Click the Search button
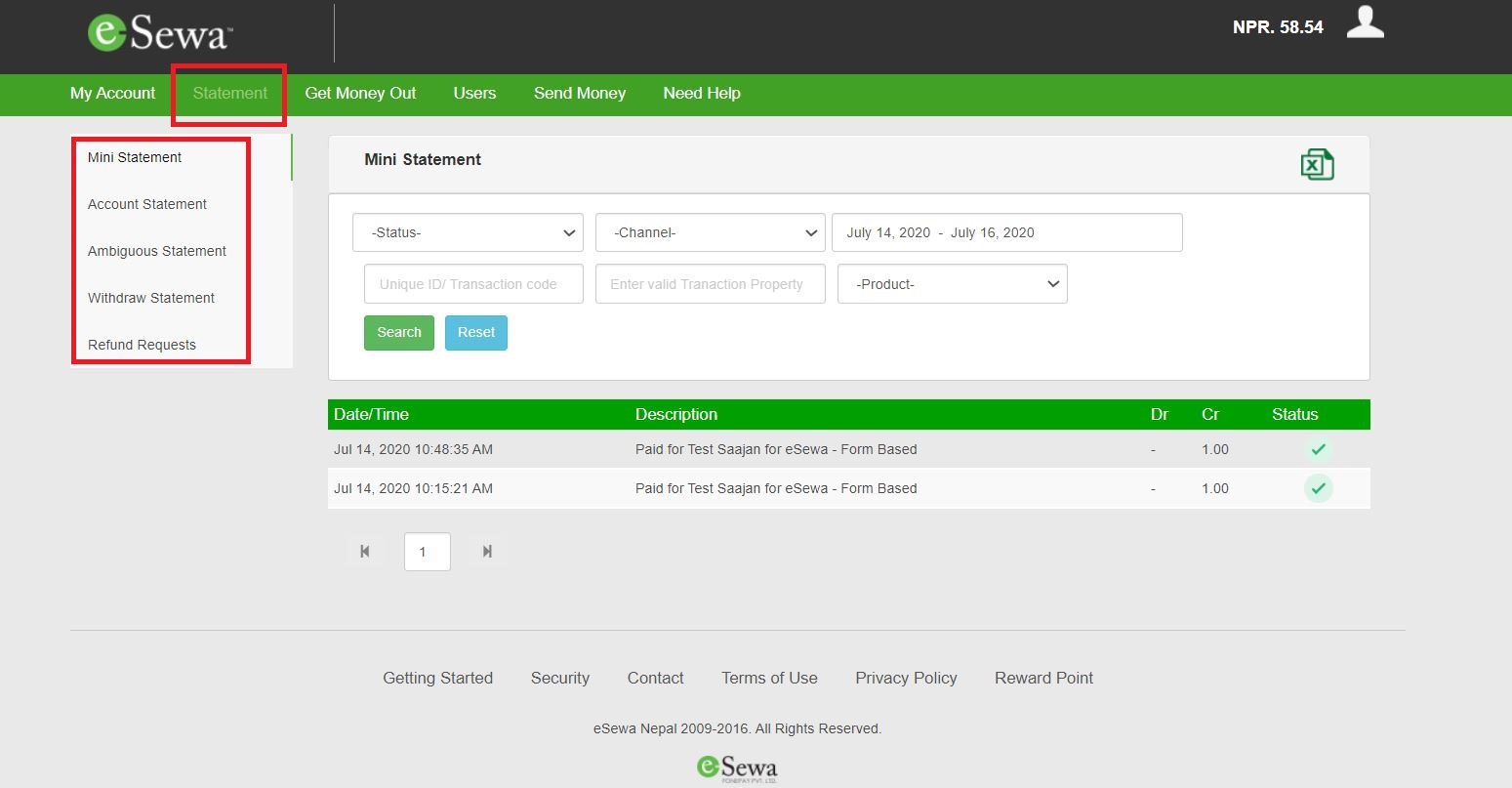This screenshot has height=788, width=1512. click(x=398, y=332)
